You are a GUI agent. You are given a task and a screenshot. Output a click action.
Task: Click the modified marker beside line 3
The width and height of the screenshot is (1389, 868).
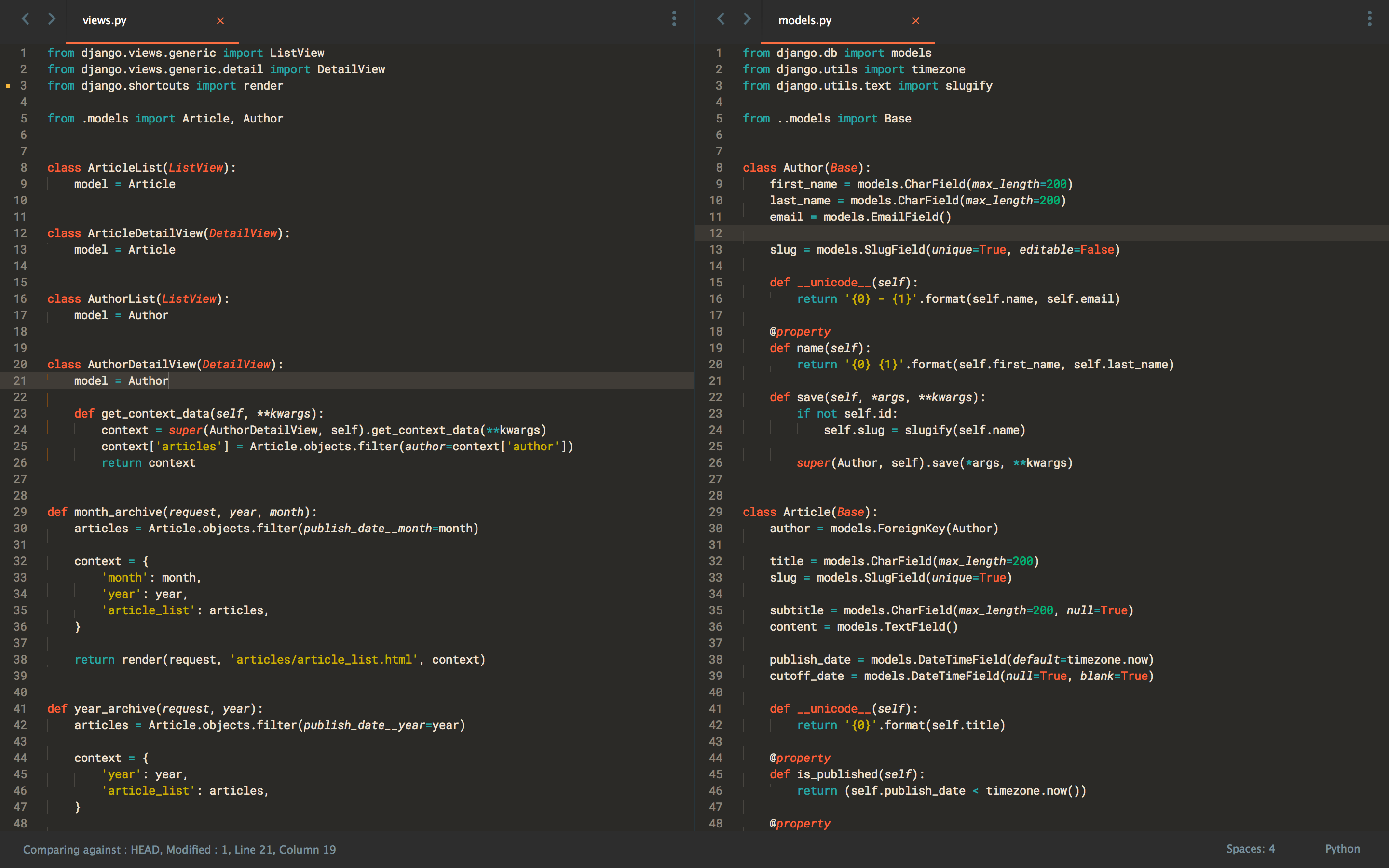[8, 85]
